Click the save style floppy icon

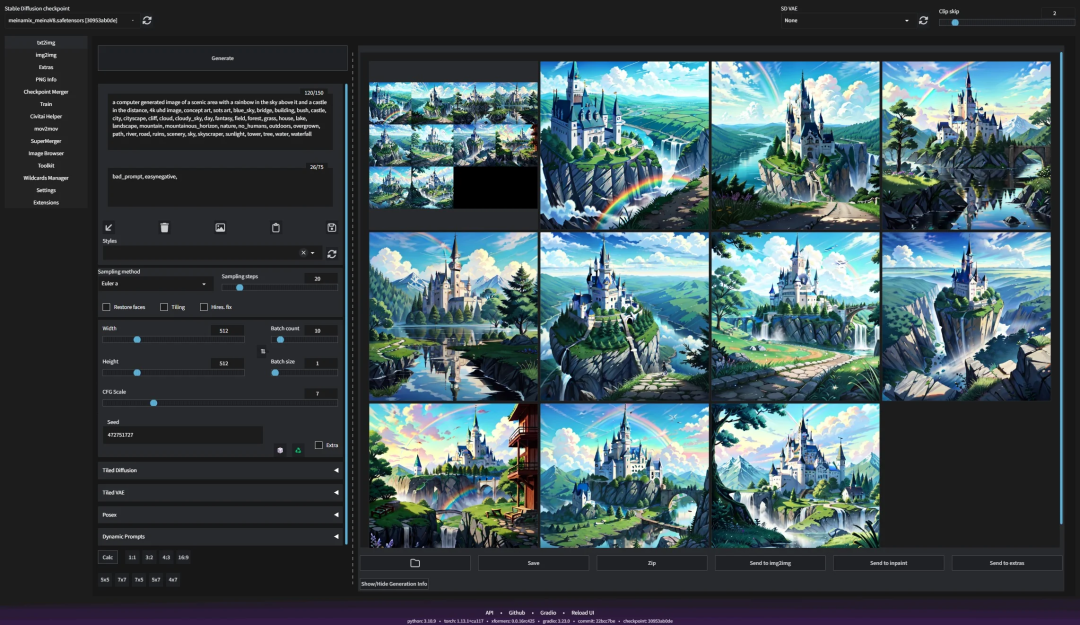pos(331,227)
